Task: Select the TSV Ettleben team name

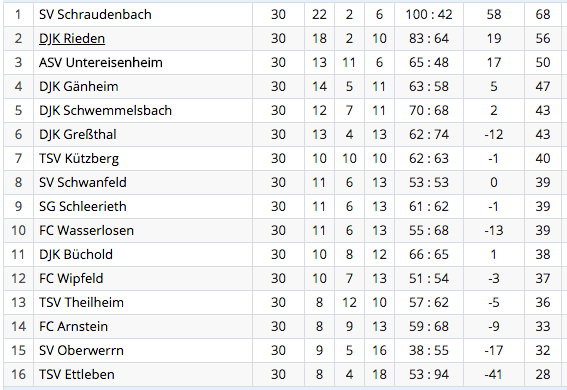Action: (x=77, y=374)
